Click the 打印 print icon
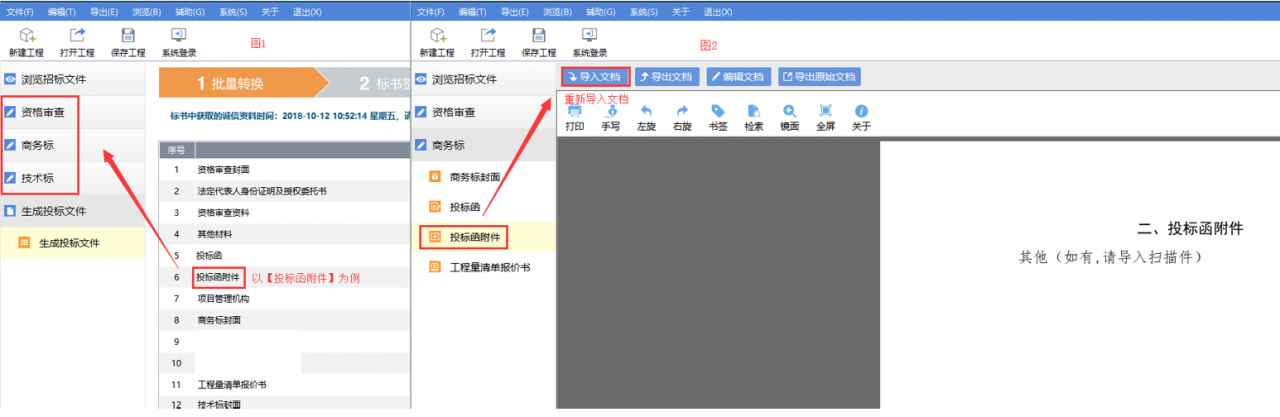Viewport: 1280px width, 417px height. pyautogui.click(x=575, y=118)
